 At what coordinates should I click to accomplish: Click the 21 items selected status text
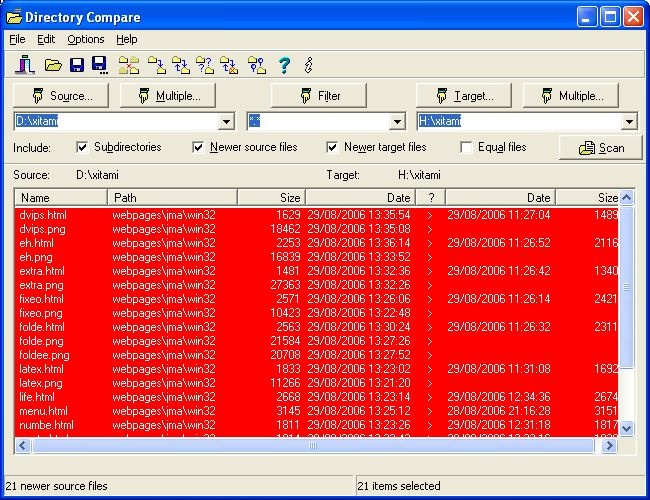pos(399,486)
